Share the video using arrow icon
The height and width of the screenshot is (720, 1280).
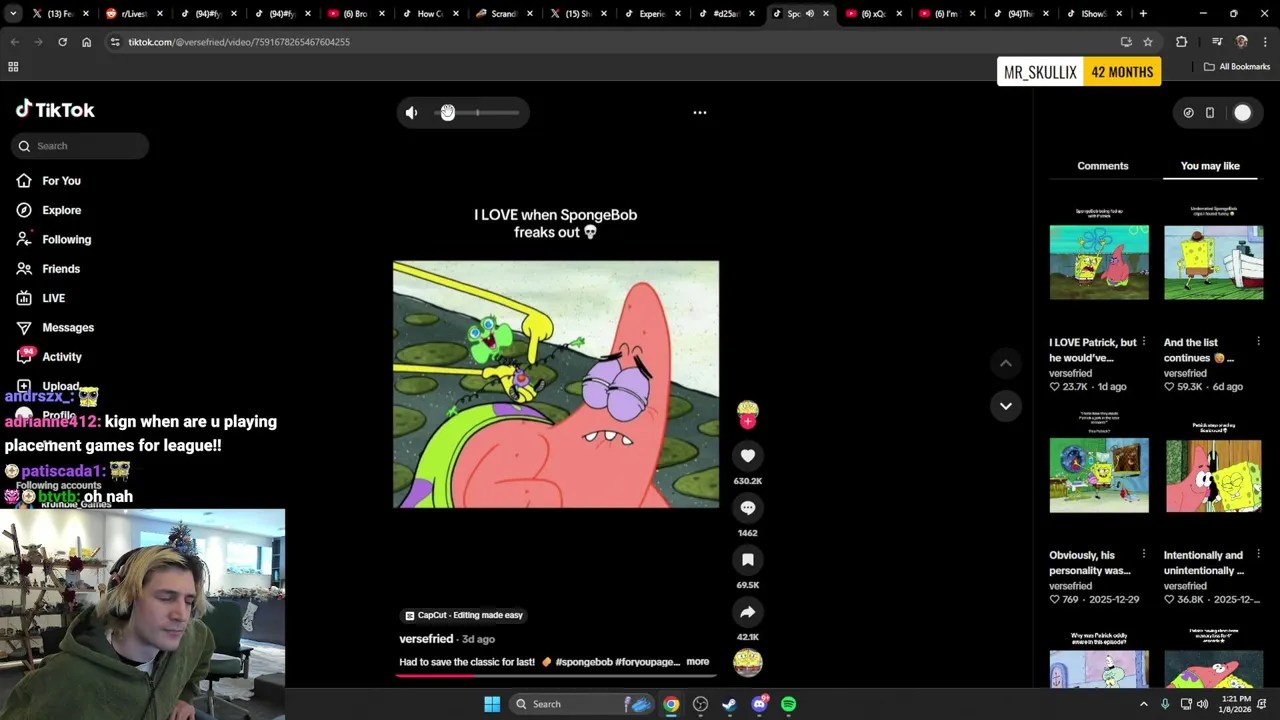[x=748, y=612]
